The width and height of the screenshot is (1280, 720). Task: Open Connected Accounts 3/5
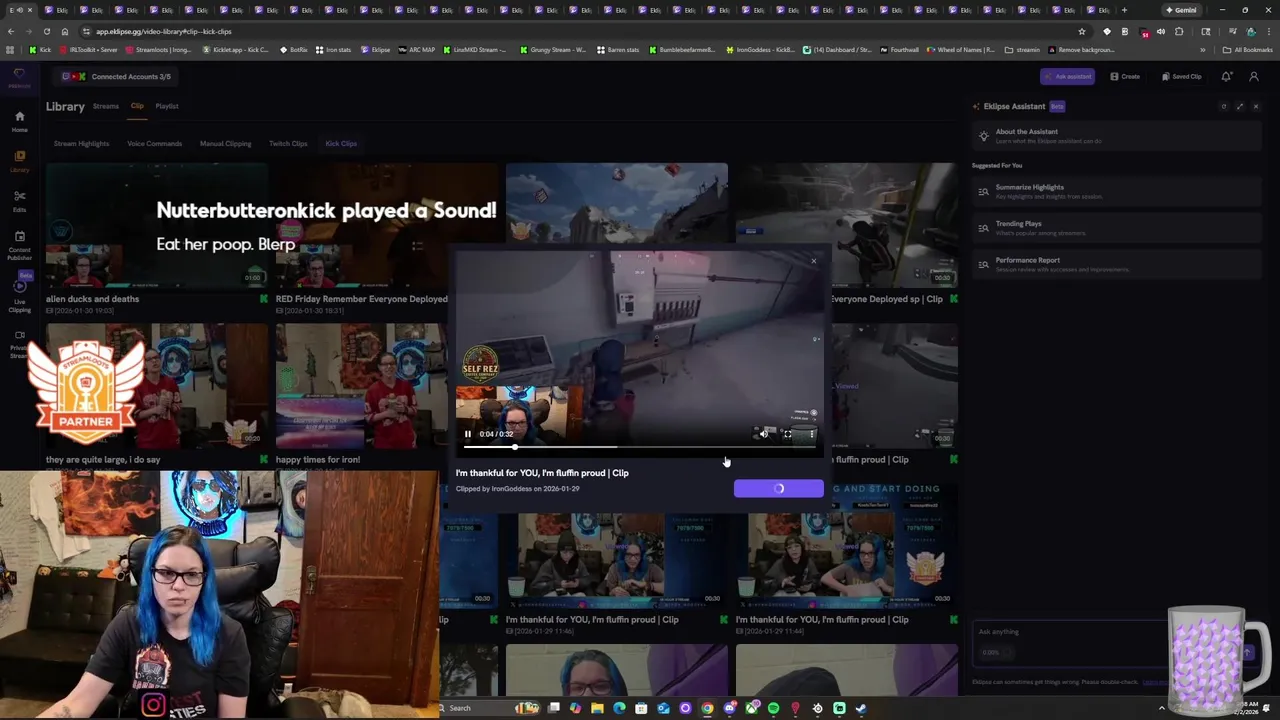pos(117,77)
